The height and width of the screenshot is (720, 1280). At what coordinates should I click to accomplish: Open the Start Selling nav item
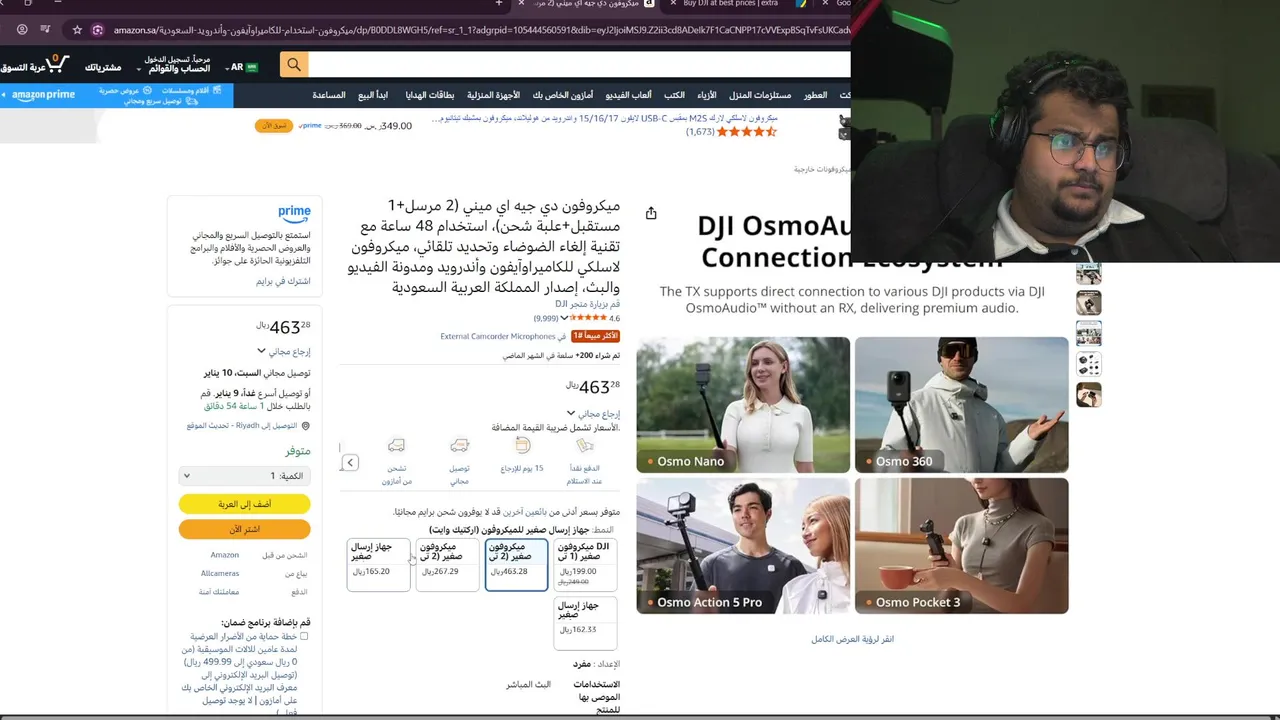point(372,95)
